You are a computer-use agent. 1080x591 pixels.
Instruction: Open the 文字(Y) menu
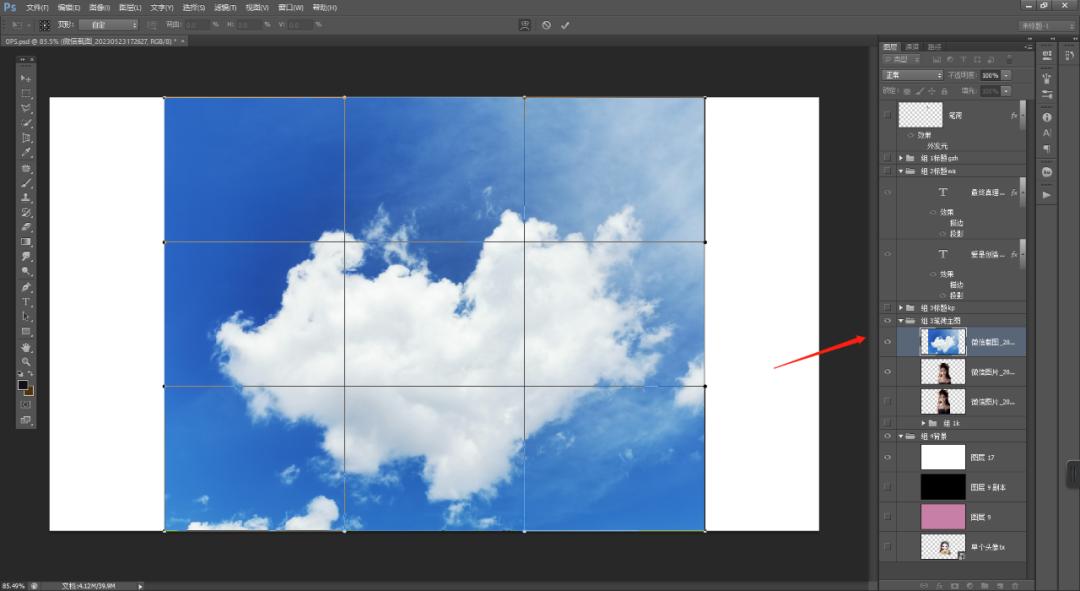point(162,8)
